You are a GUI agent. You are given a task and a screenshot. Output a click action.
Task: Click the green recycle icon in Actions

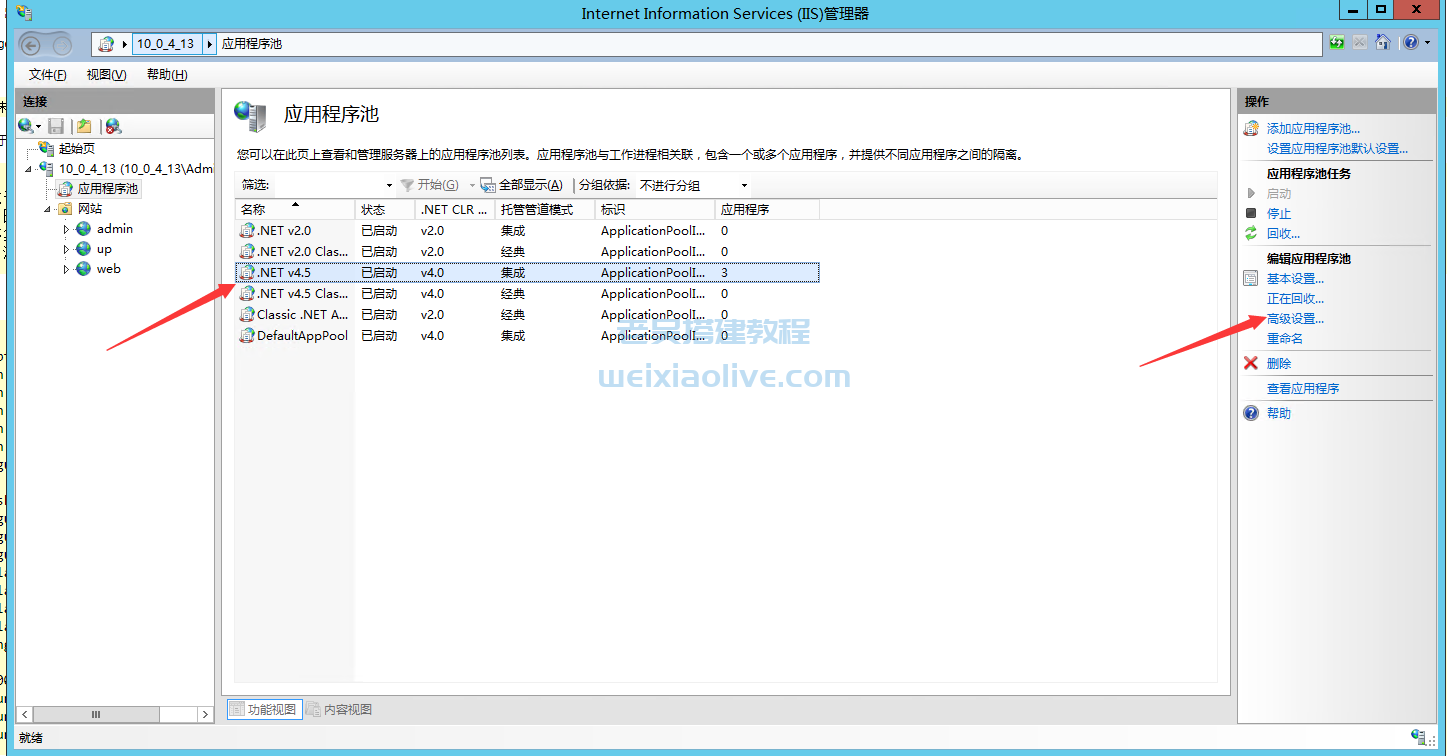[1250, 234]
